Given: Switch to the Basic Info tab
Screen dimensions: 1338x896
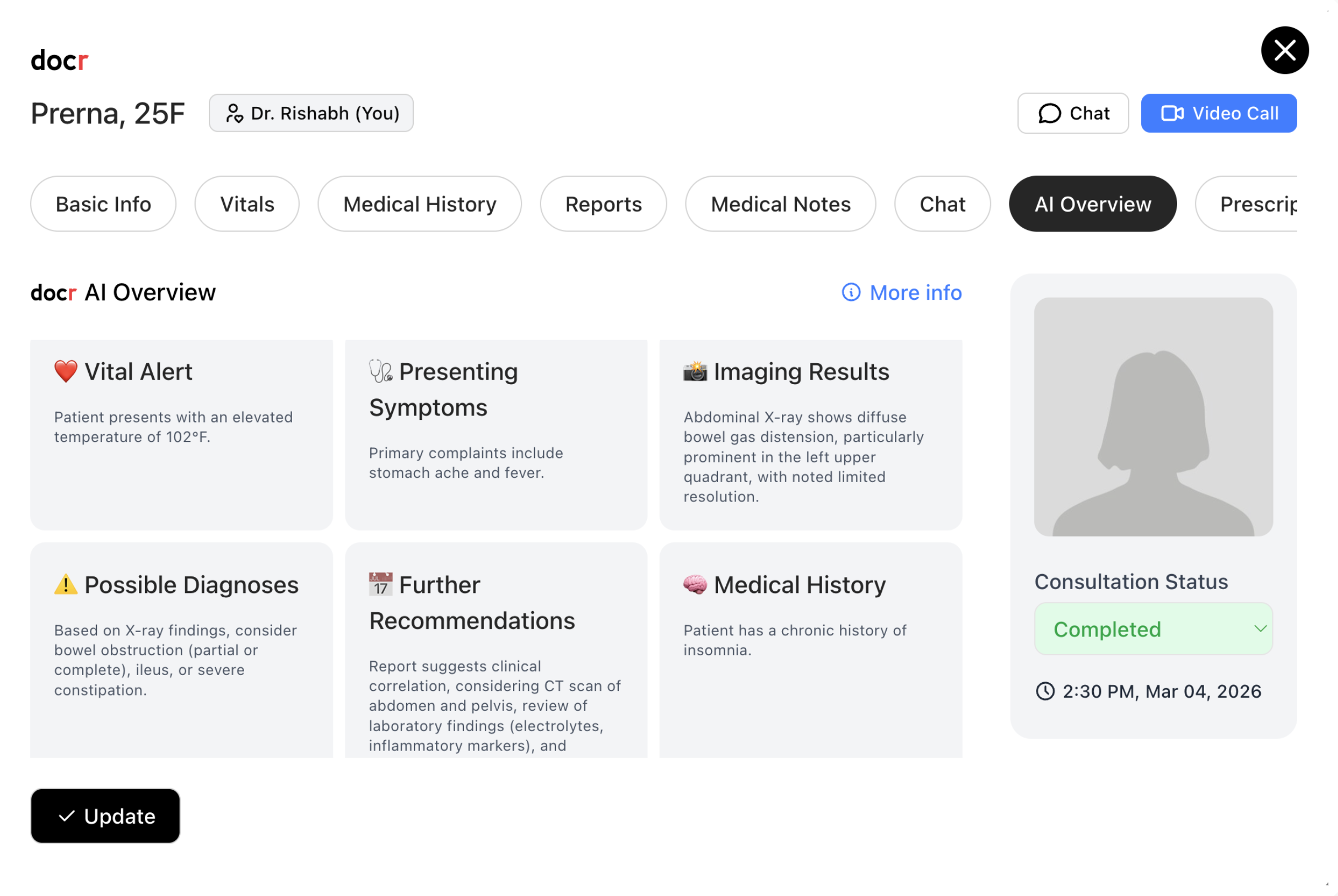Looking at the screenshot, I should click(x=103, y=203).
